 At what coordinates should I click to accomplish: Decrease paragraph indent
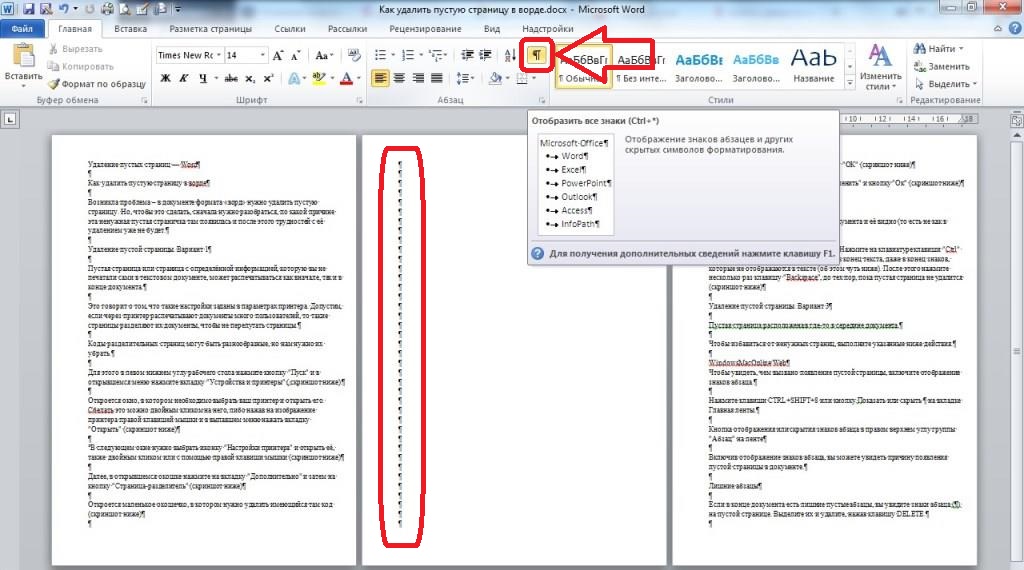coord(468,55)
